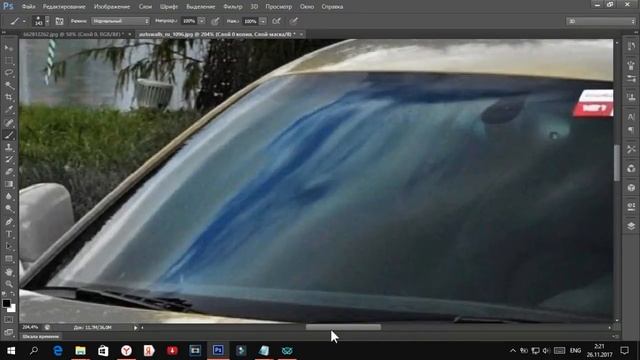Viewport: 640px width, 360px height.
Task: Click the flow value field
Action: 250,21
